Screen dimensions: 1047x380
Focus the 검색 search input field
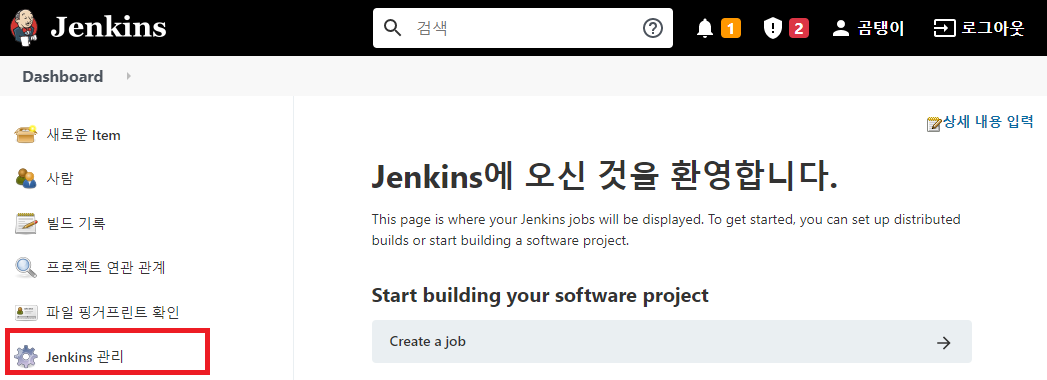pyautogui.click(x=523, y=28)
